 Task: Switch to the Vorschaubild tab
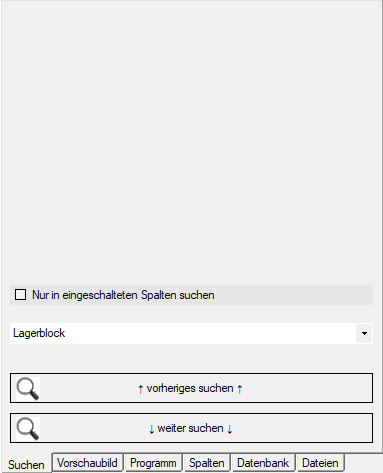point(87,463)
